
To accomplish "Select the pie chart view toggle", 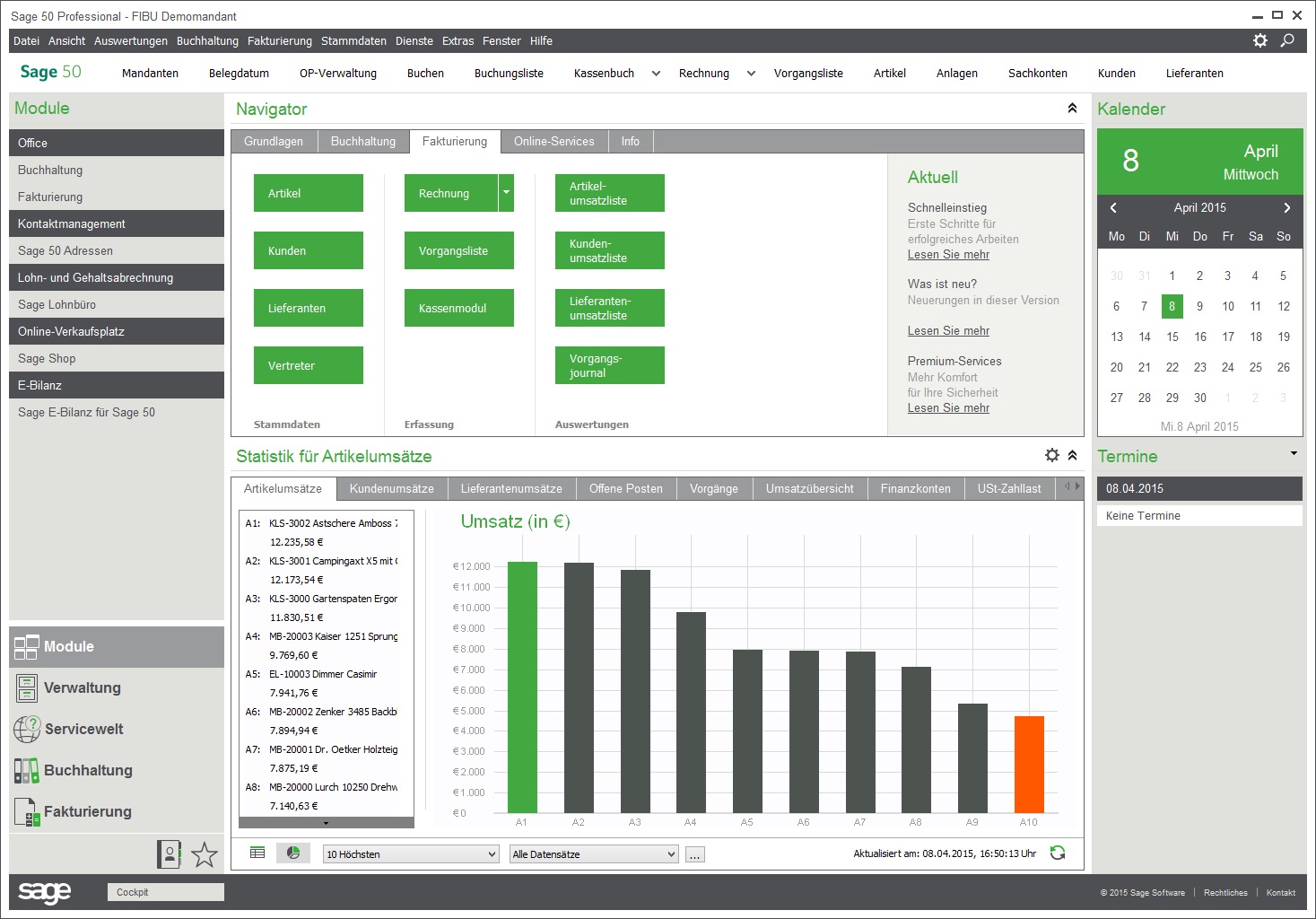I will [x=293, y=853].
